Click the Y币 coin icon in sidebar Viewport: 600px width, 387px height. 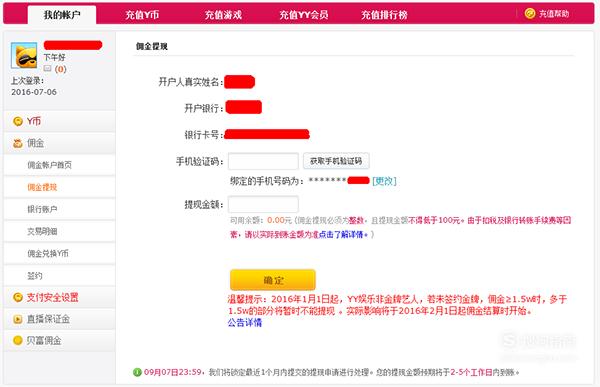pos(18,121)
